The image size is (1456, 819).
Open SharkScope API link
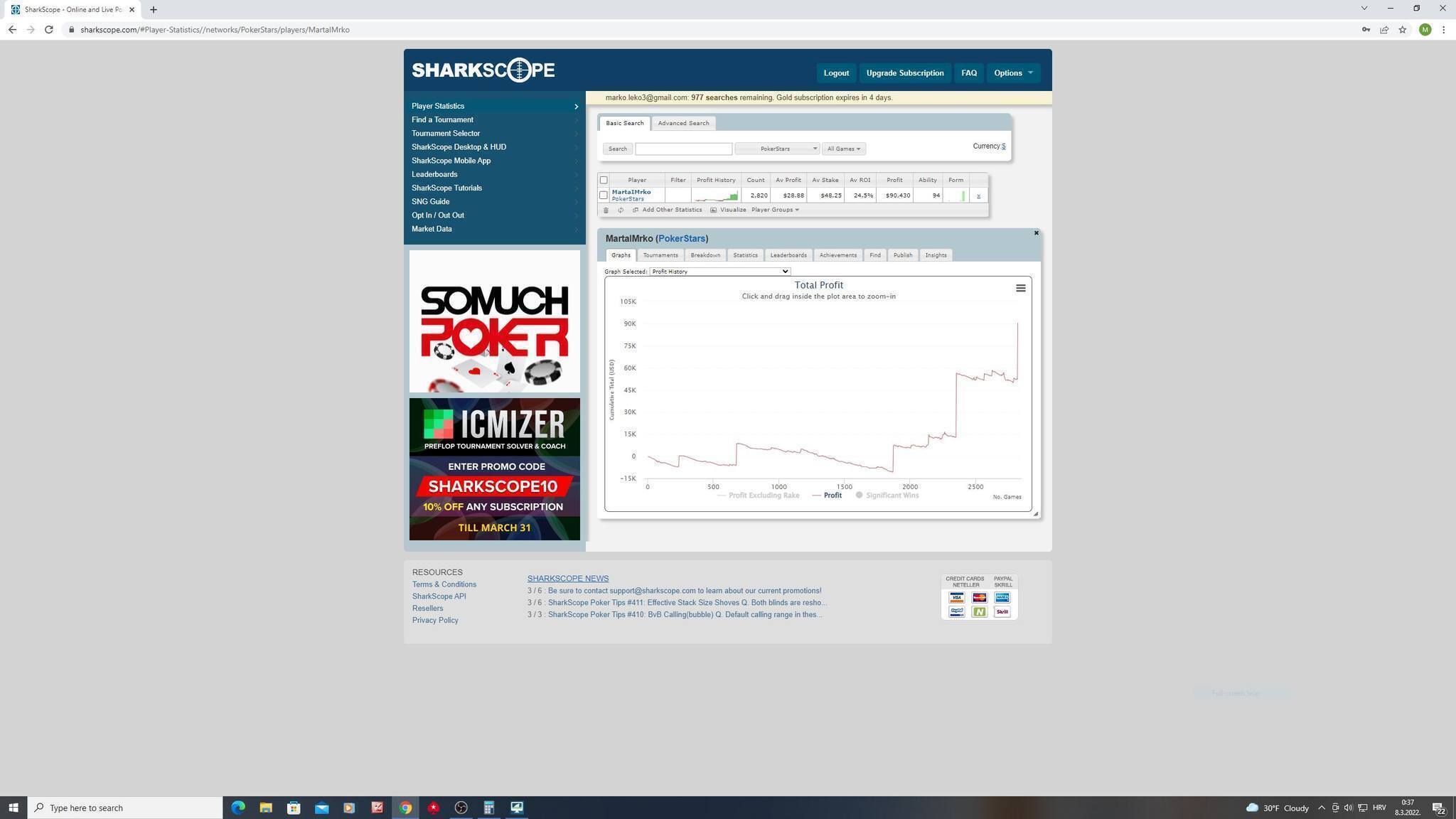(x=439, y=596)
